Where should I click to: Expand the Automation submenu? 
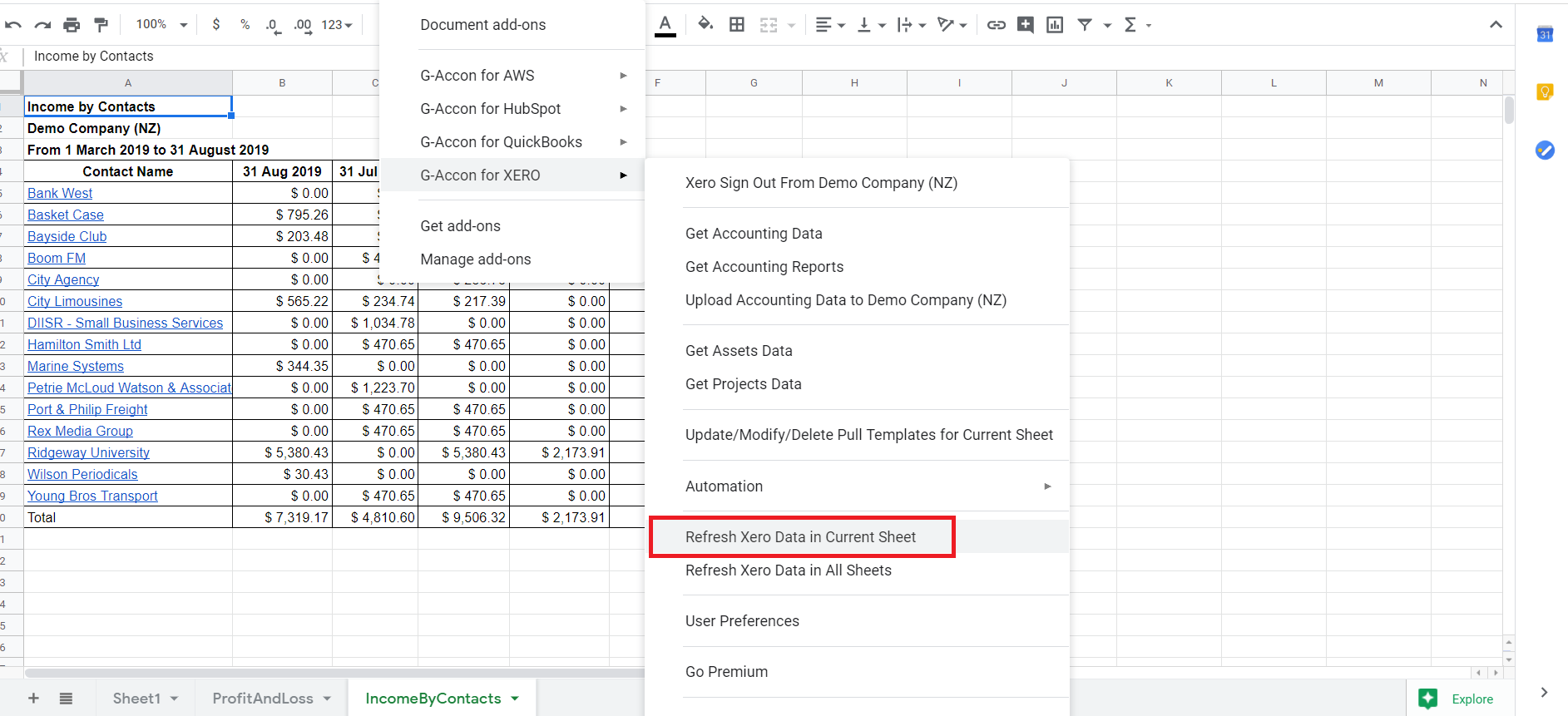click(x=858, y=486)
